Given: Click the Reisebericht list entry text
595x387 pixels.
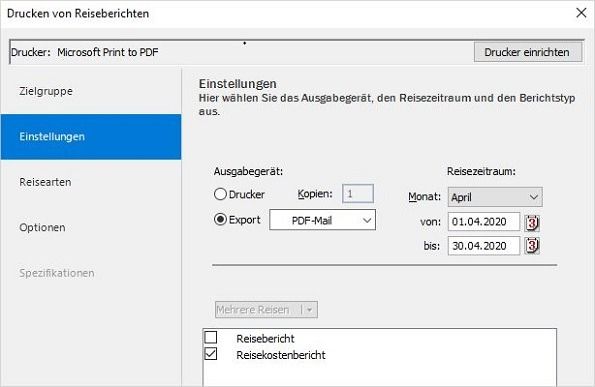Looking at the screenshot, I should click(265, 338).
